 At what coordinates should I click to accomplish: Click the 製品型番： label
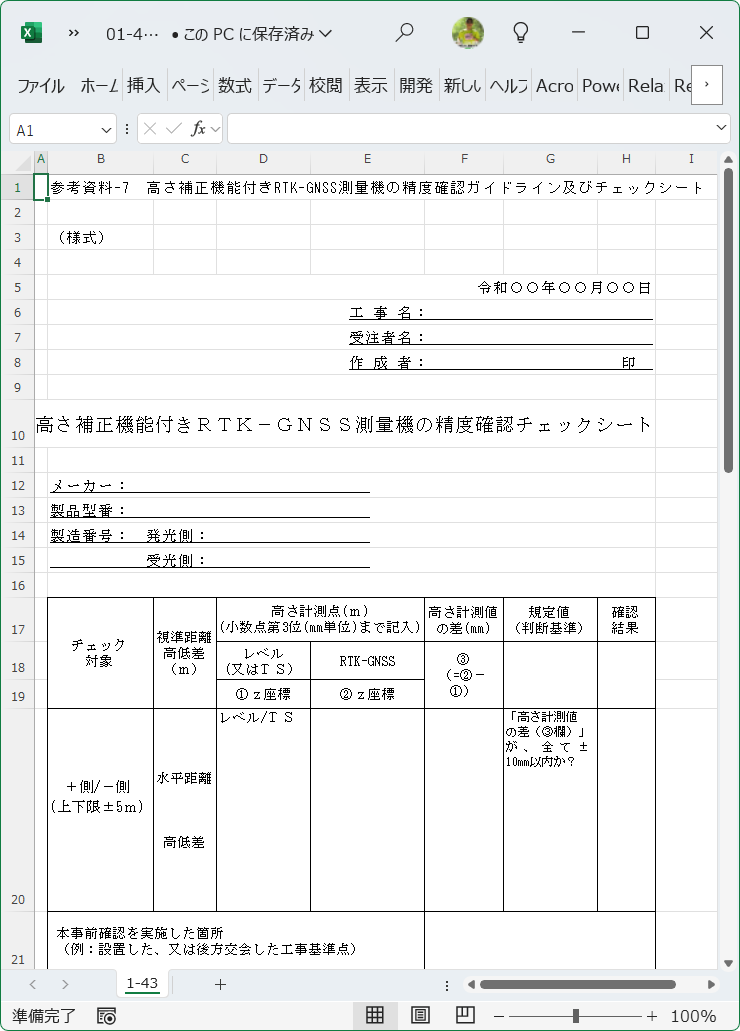(x=88, y=510)
